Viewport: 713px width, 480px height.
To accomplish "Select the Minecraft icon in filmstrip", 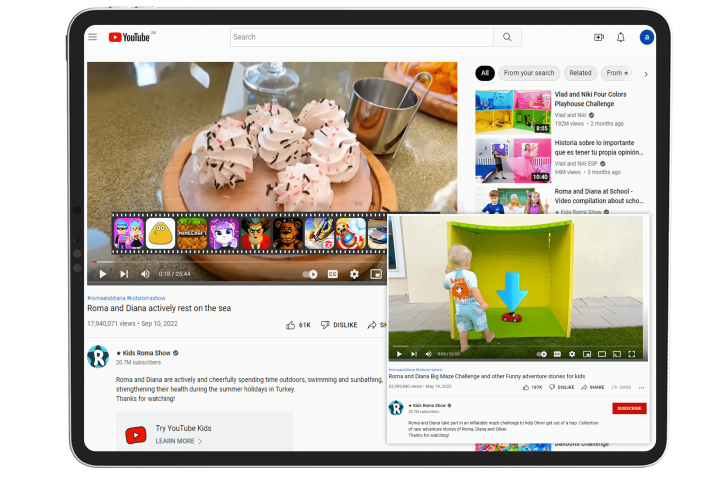I will [x=192, y=233].
